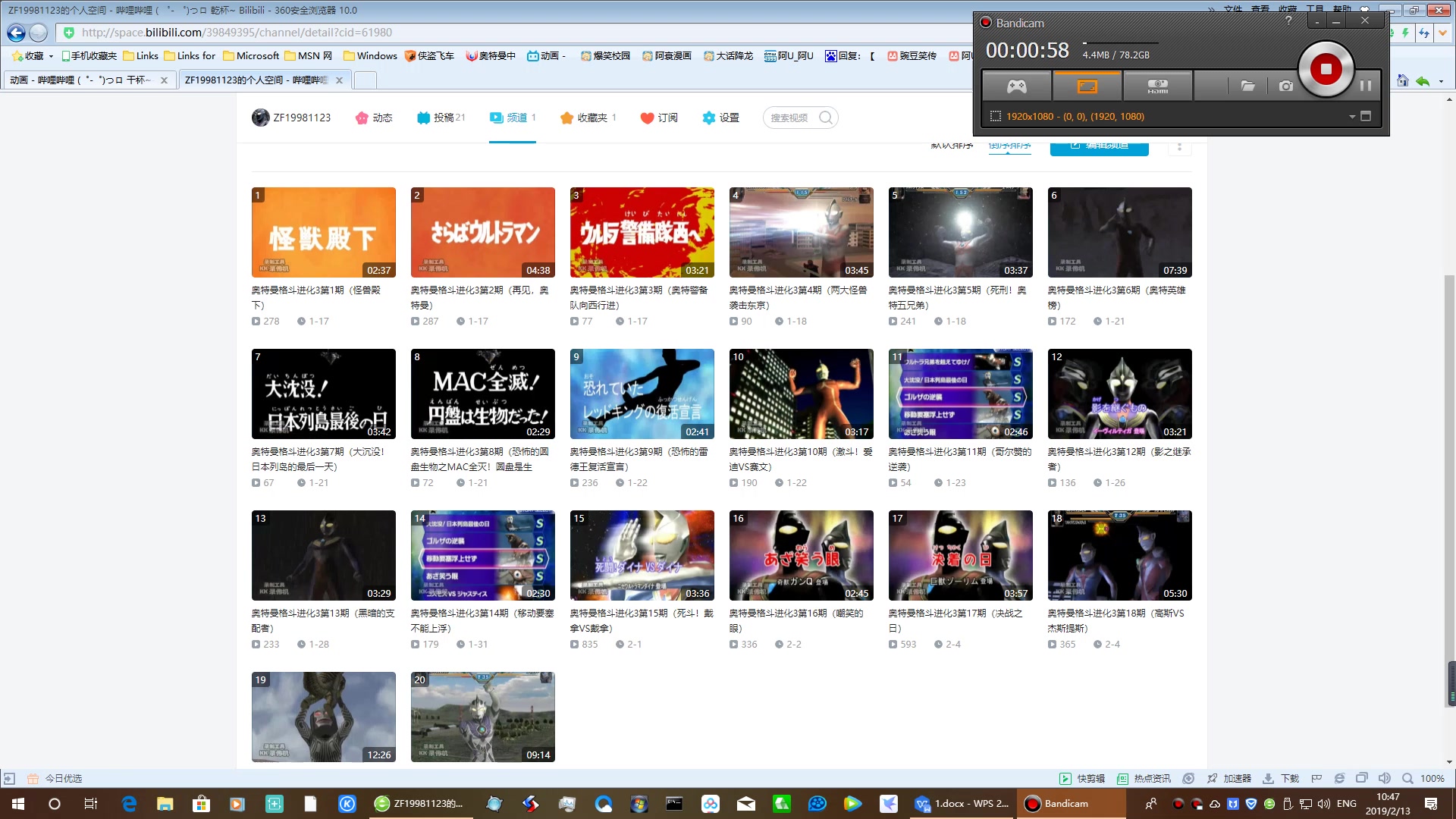1456x819 pixels.
Task: Click browser back arrow button
Action: point(16,33)
